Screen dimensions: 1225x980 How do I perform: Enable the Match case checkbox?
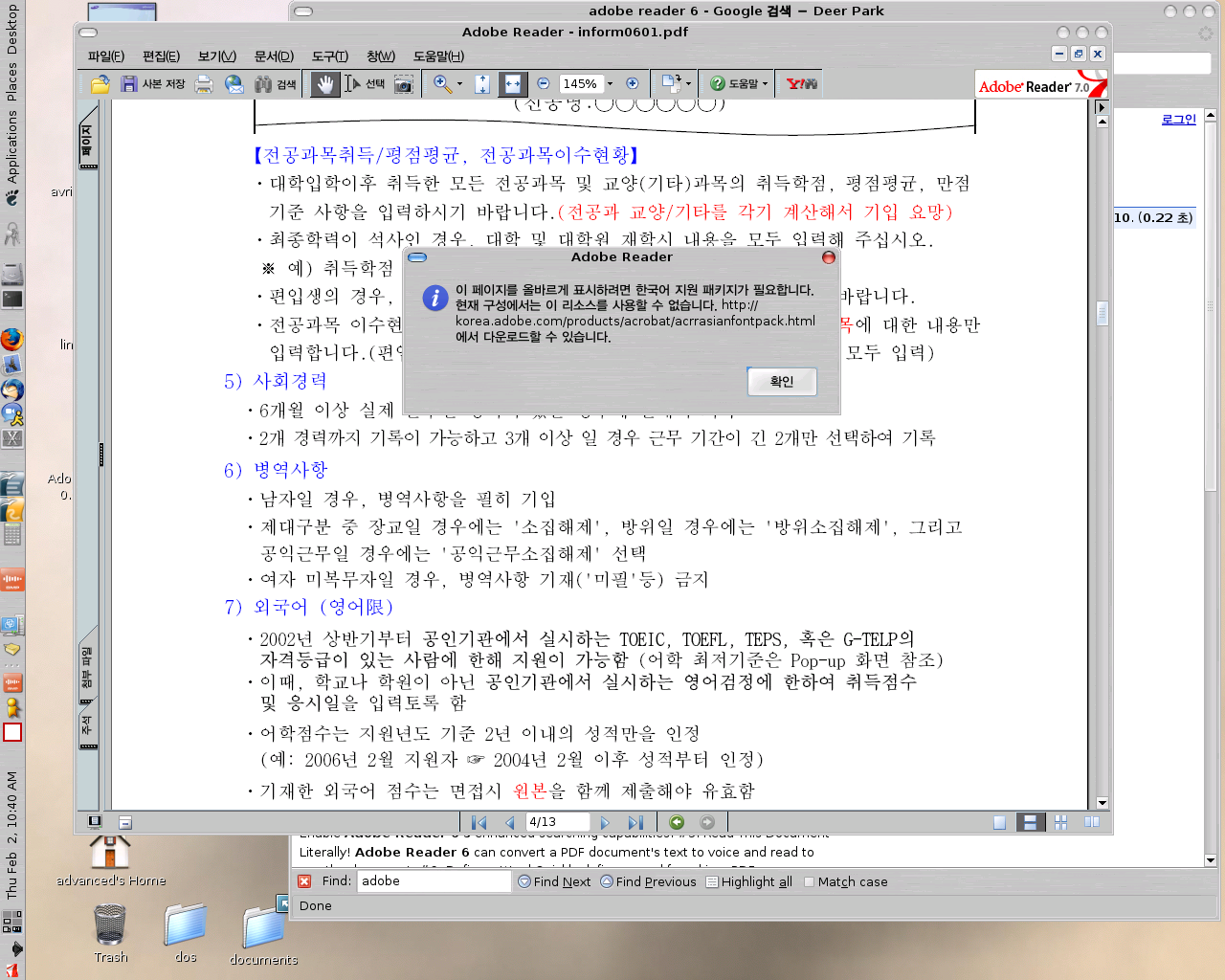(x=809, y=881)
